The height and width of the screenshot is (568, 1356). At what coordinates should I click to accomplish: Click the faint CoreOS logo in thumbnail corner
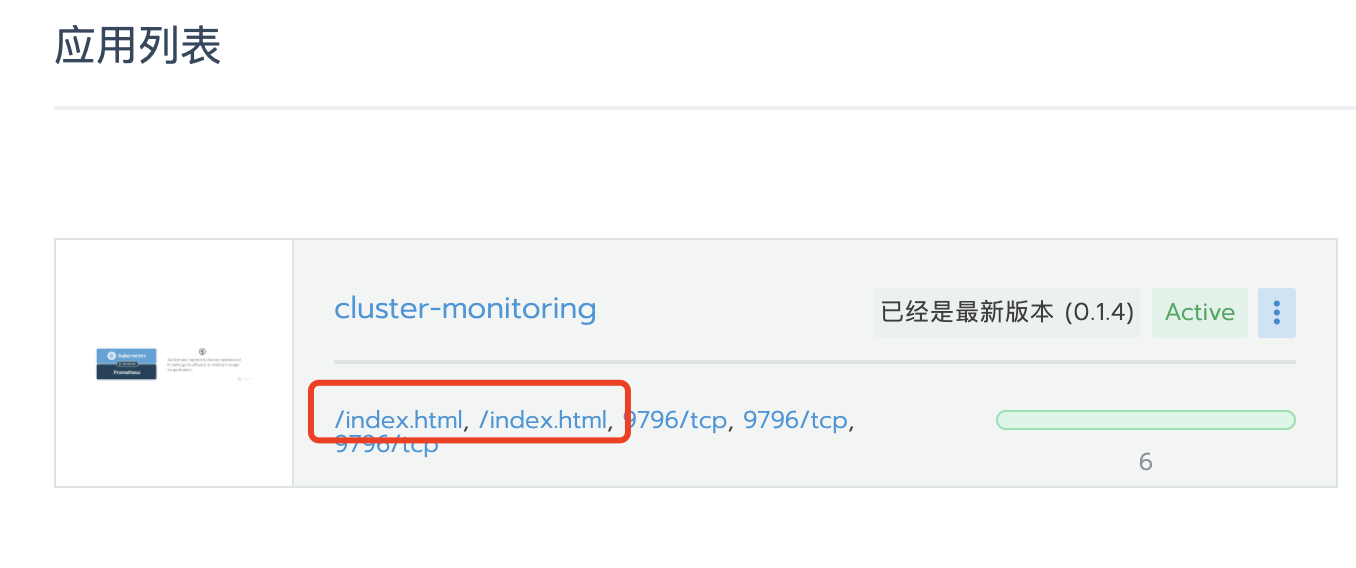(245, 379)
